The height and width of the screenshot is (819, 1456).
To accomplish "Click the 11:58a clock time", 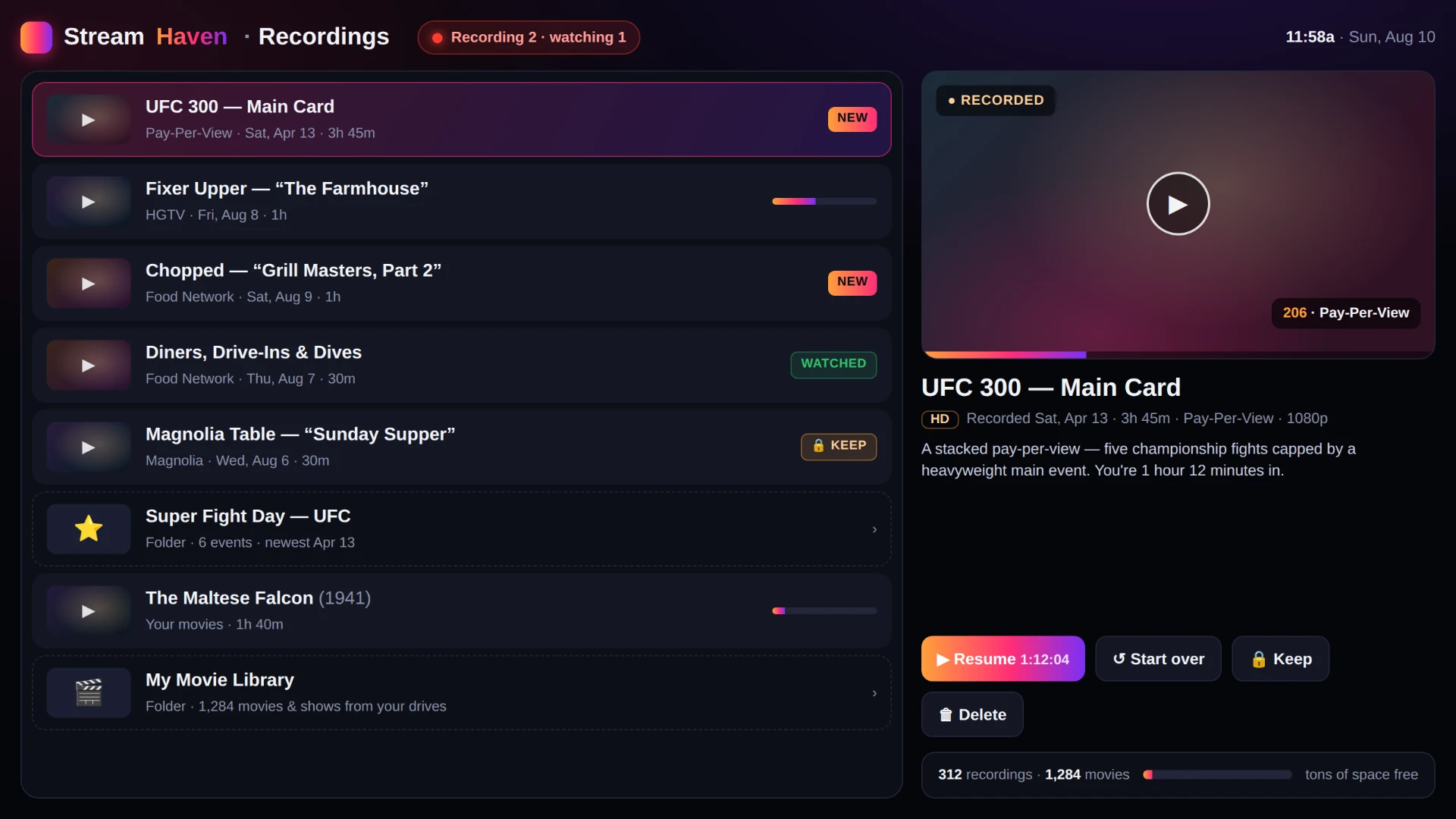I will pos(1310,37).
